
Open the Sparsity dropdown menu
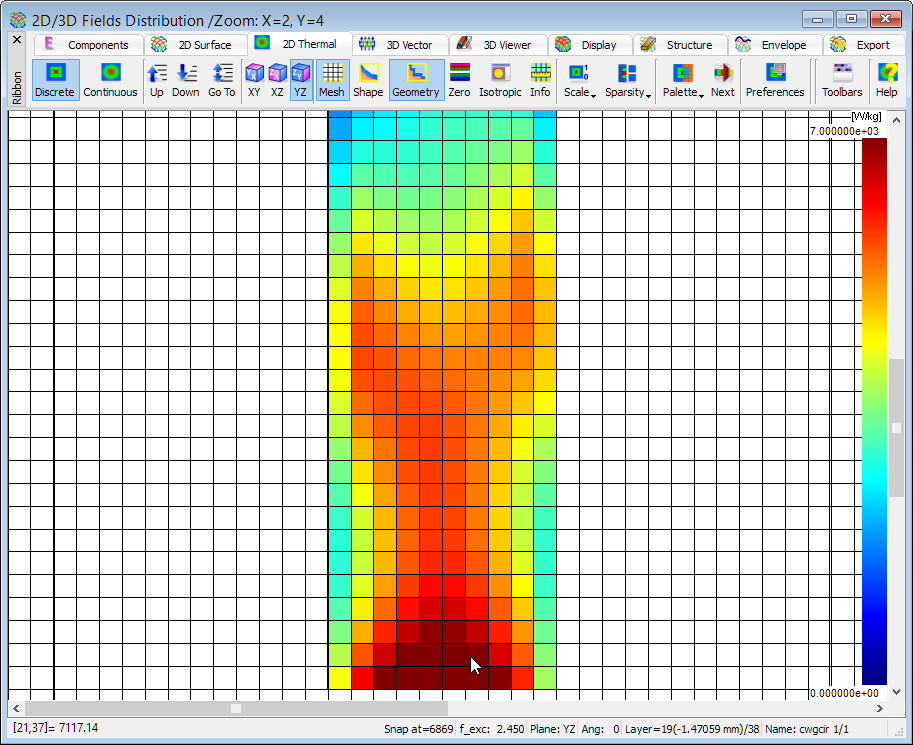click(628, 80)
